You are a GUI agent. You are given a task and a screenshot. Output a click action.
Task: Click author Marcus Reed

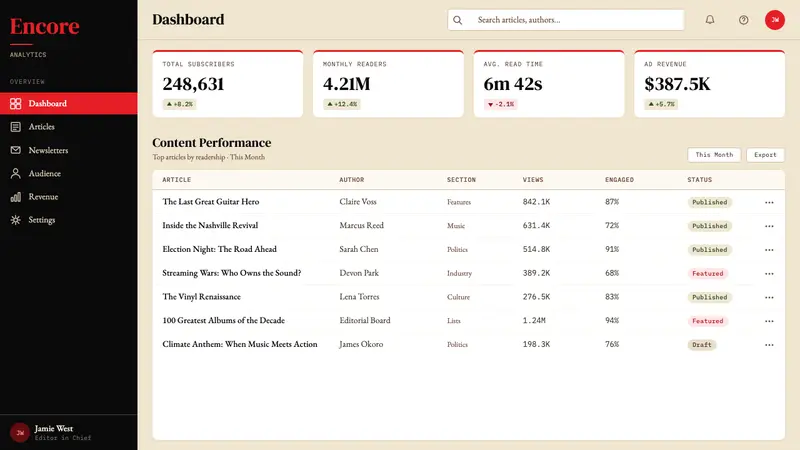[x=361, y=225]
